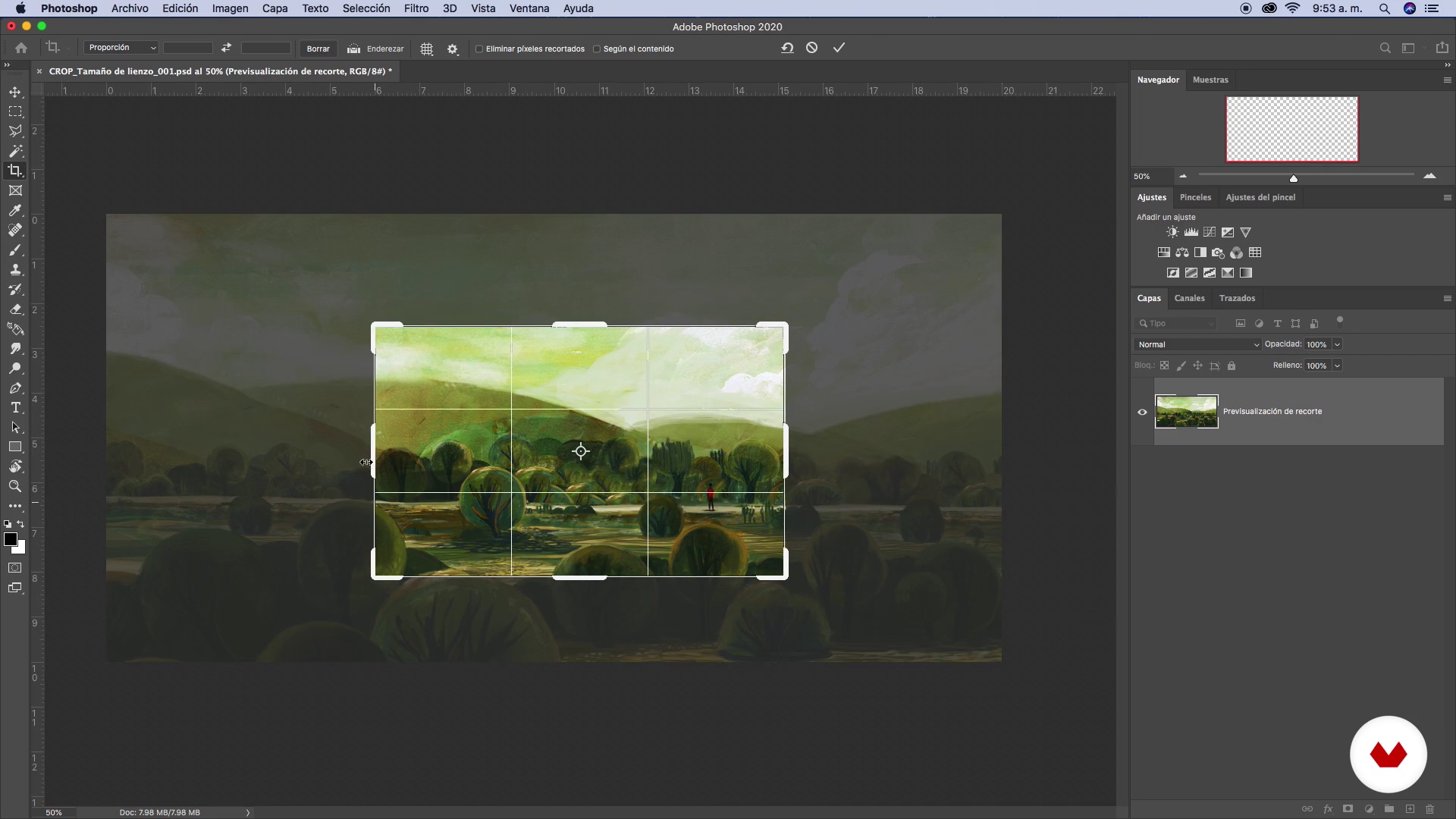The height and width of the screenshot is (819, 1456).
Task: Select the Healing Brush tool
Action: coord(15,230)
